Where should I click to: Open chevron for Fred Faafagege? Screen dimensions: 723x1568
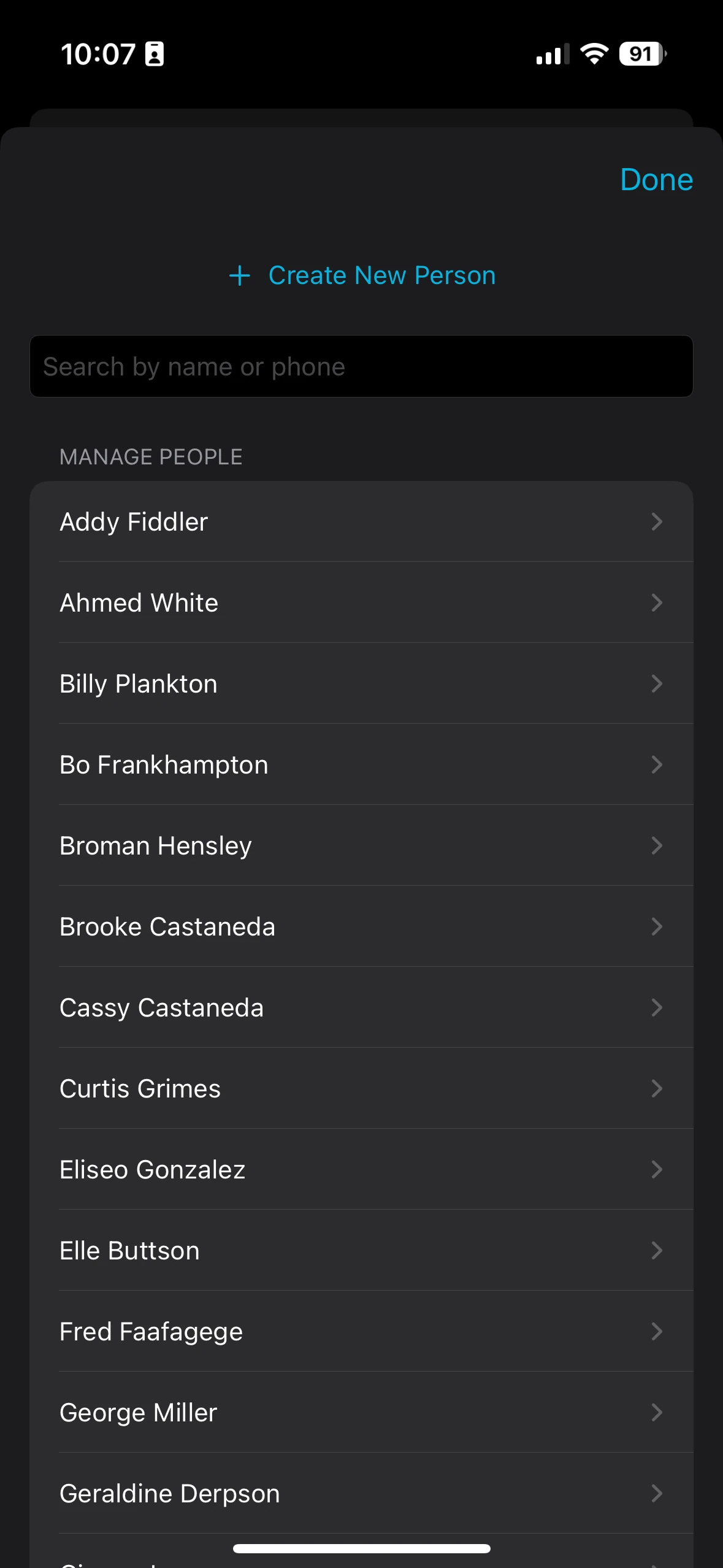pos(657,1331)
